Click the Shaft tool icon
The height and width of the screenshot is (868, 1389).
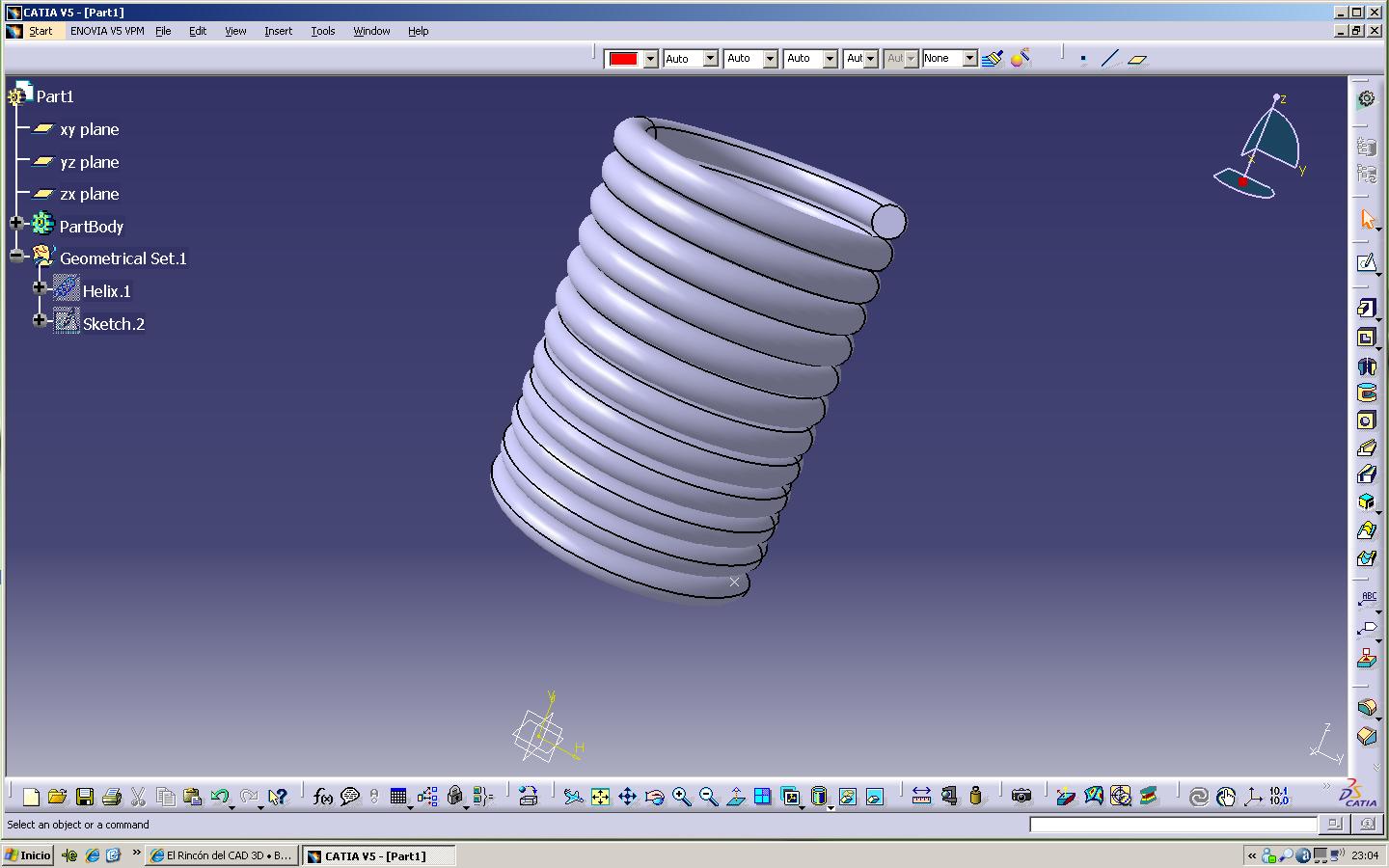pyautogui.click(x=1367, y=366)
